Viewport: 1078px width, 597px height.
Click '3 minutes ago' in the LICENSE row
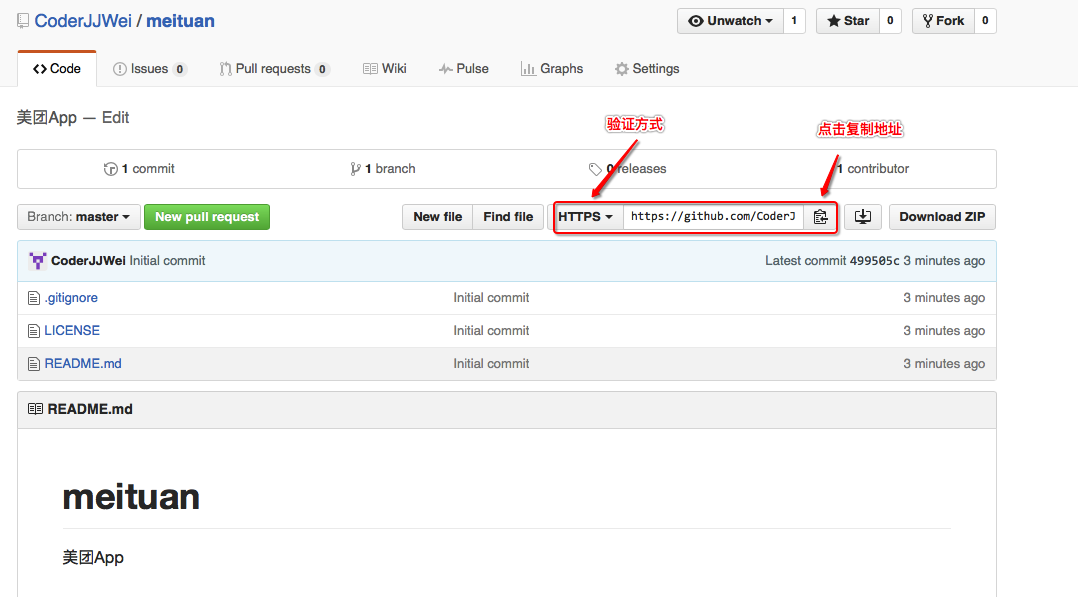944,331
